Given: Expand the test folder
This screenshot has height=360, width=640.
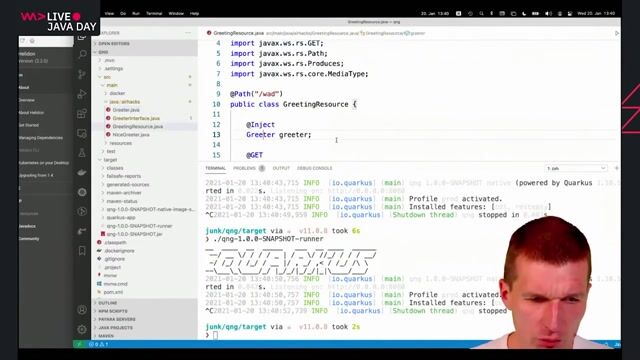Looking at the screenshot, I should point(111,151).
